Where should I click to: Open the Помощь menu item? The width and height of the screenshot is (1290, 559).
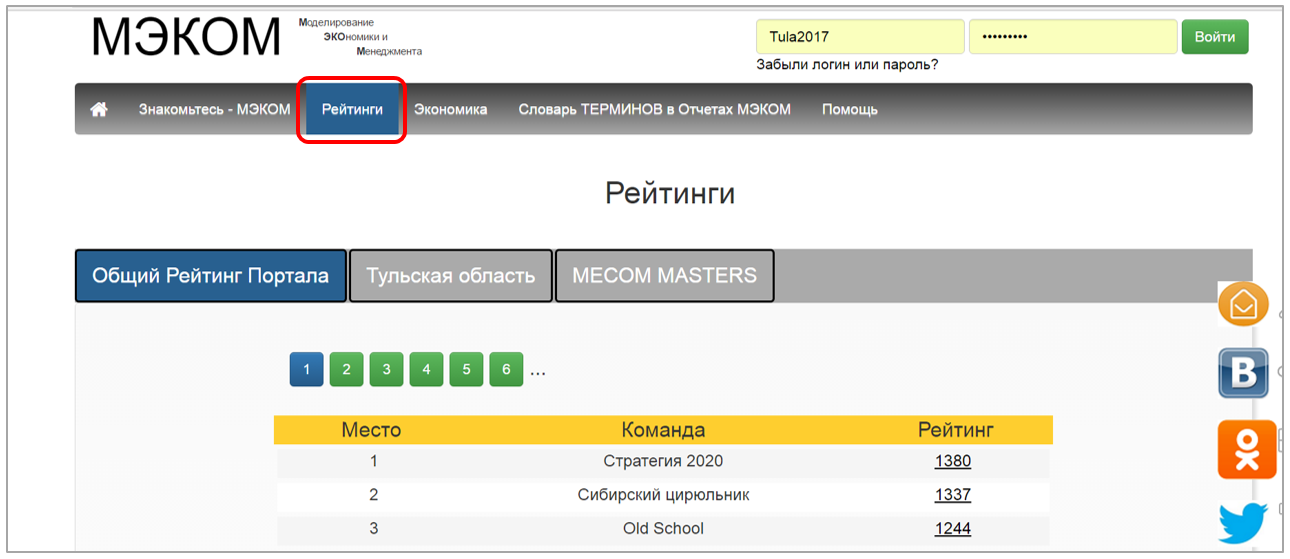point(849,110)
